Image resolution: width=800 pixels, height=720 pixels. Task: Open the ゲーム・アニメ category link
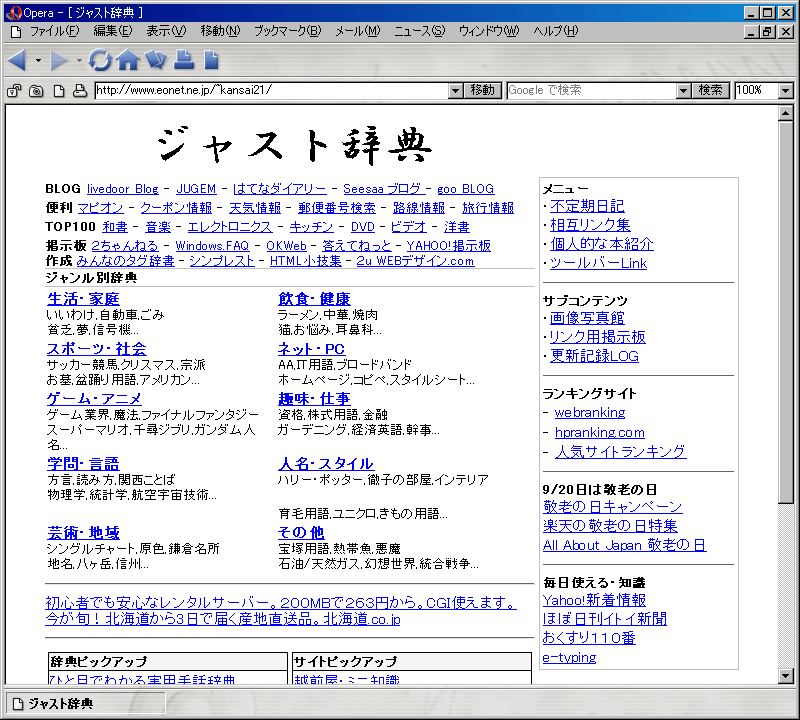pos(94,398)
